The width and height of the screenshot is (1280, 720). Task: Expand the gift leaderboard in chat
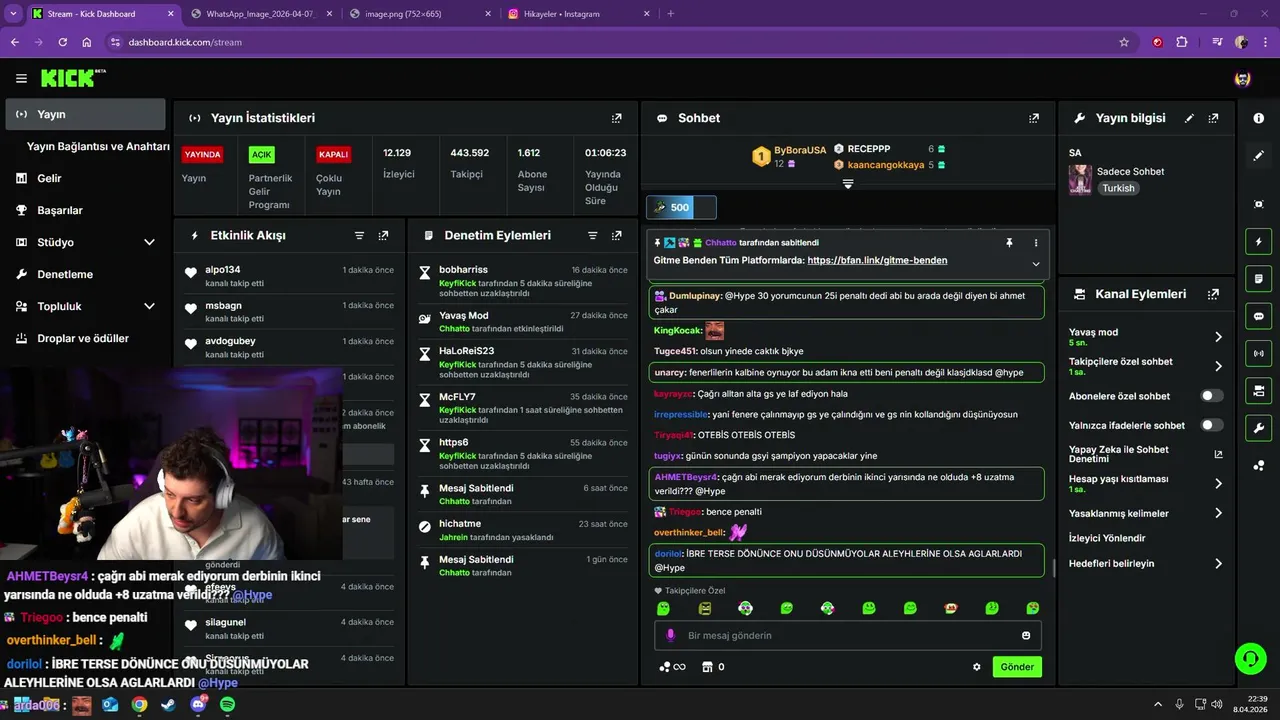click(848, 184)
